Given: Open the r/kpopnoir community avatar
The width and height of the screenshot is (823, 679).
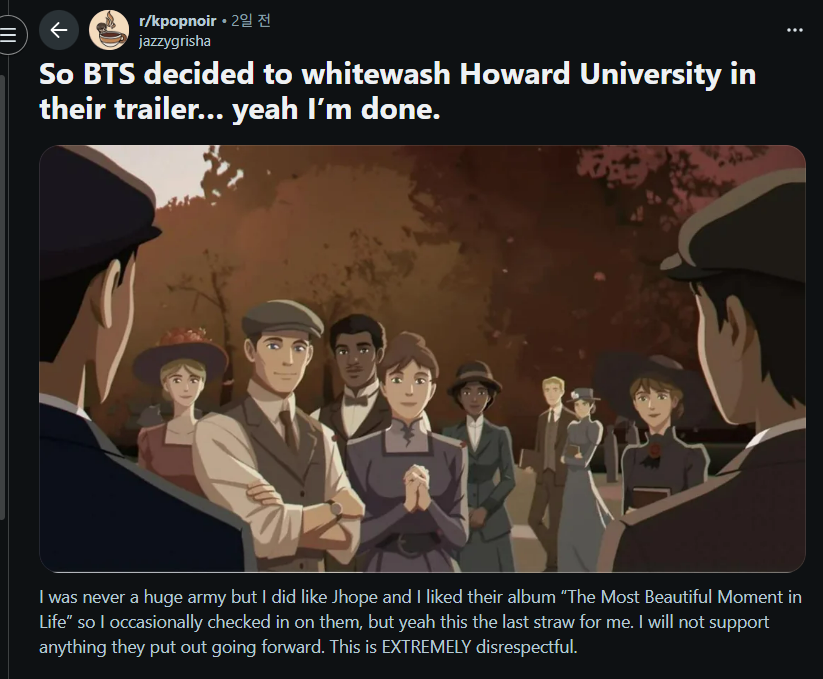Looking at the screenshot, I should pyautogui.click(x=109, y=30).
